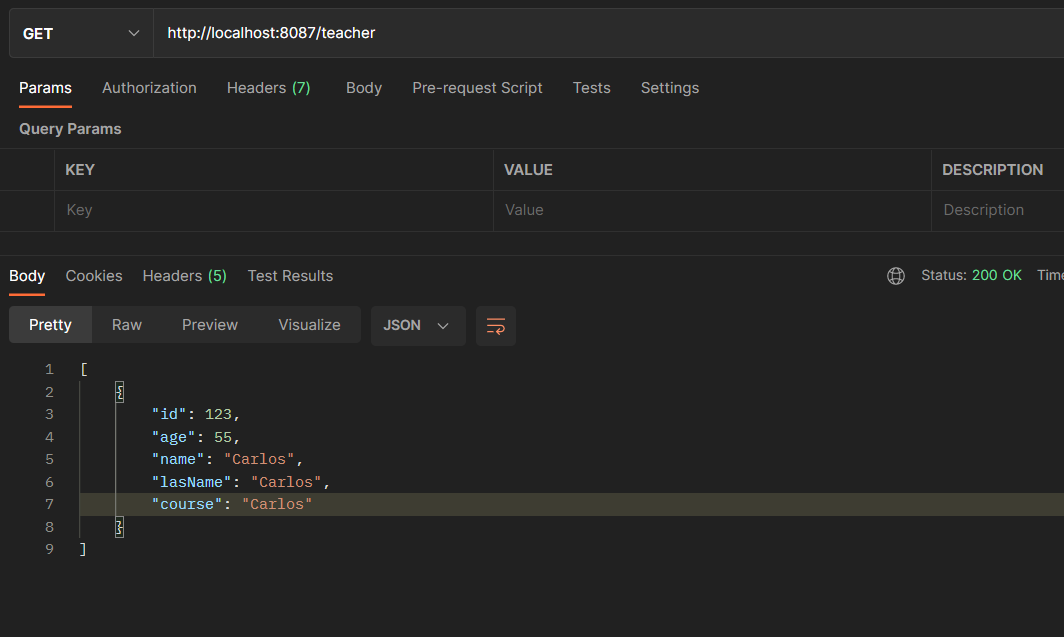This screenshot has height=637, width=1064.
Task: Click the request URL field
Action: click(400, 32)
